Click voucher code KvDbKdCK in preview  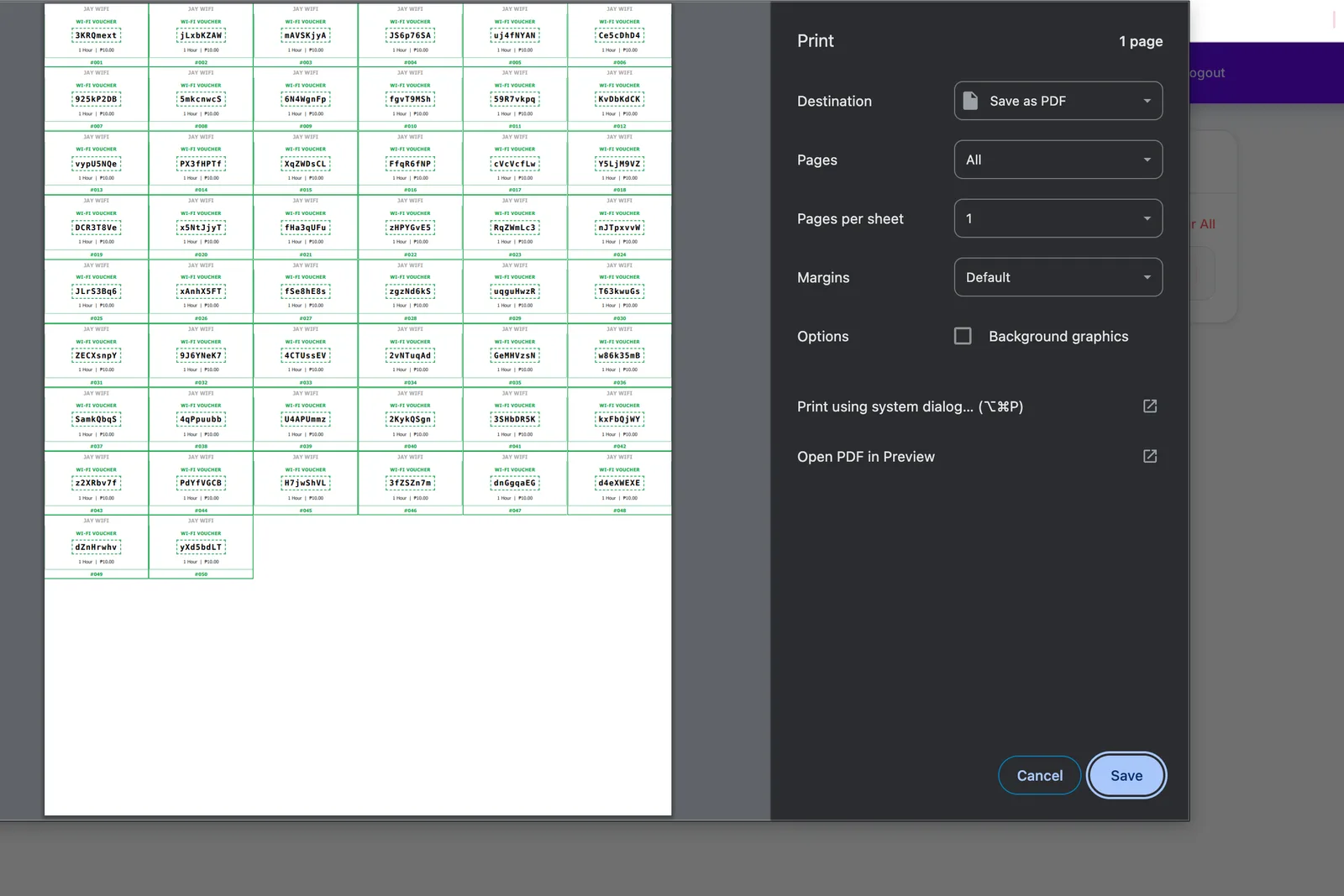click(619, 99)
